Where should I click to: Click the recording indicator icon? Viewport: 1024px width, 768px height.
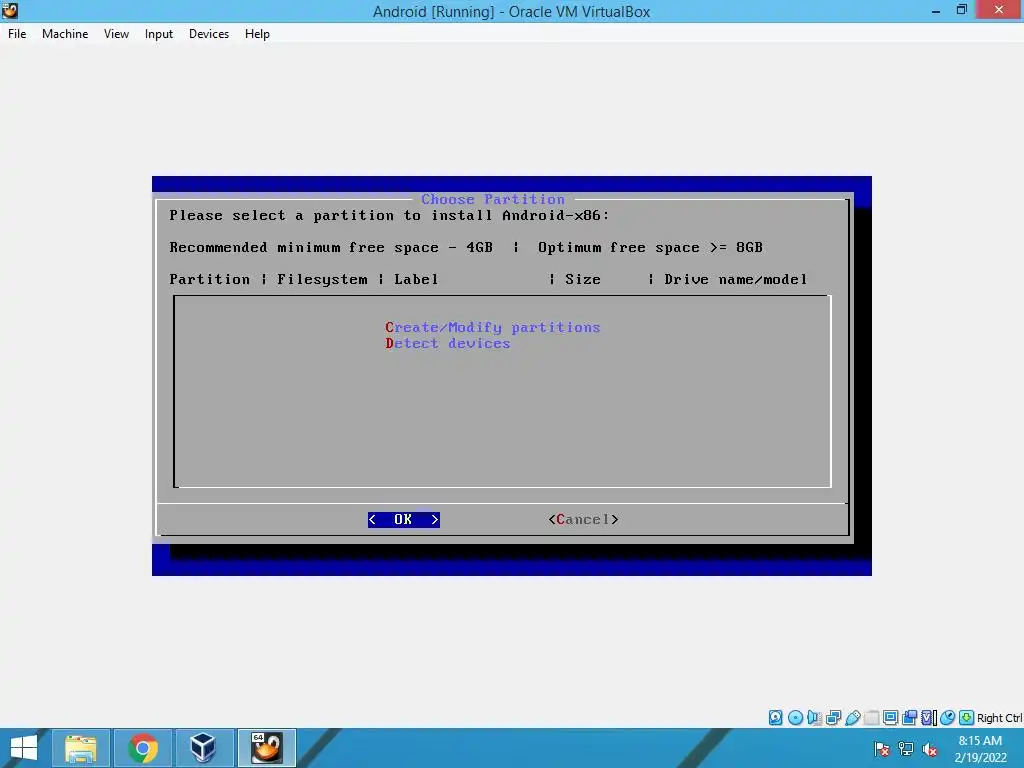909,718
